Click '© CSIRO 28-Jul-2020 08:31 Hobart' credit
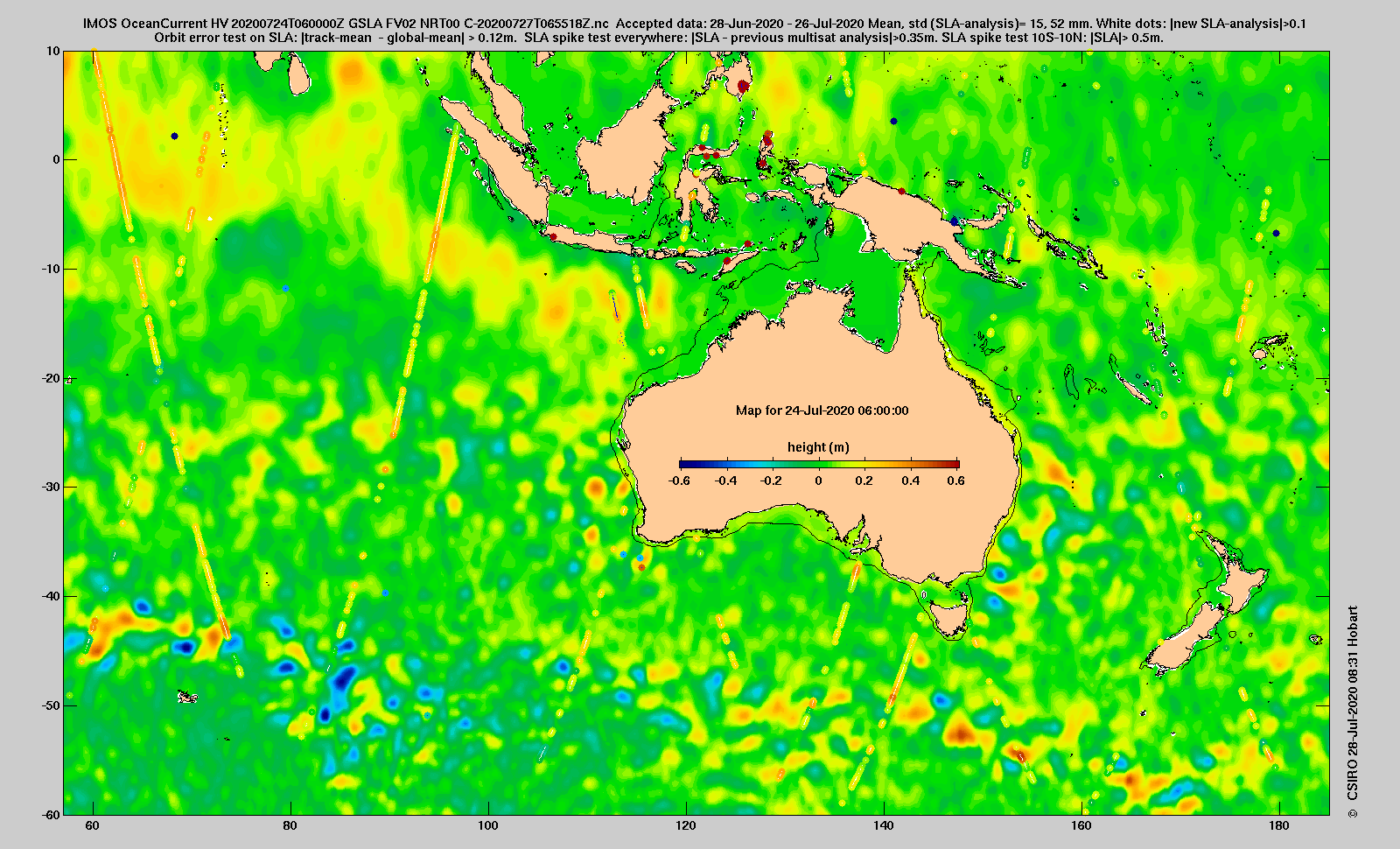 [x=1353, y=712]
